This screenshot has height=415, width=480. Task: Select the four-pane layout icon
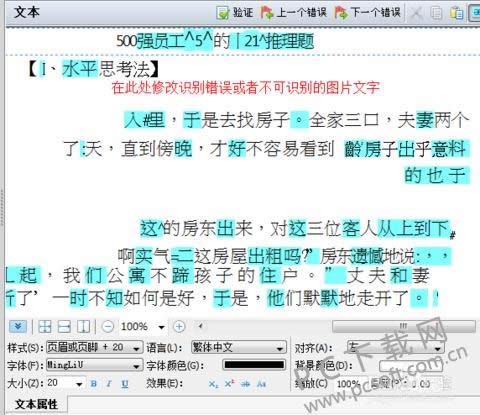click(45, 326)
